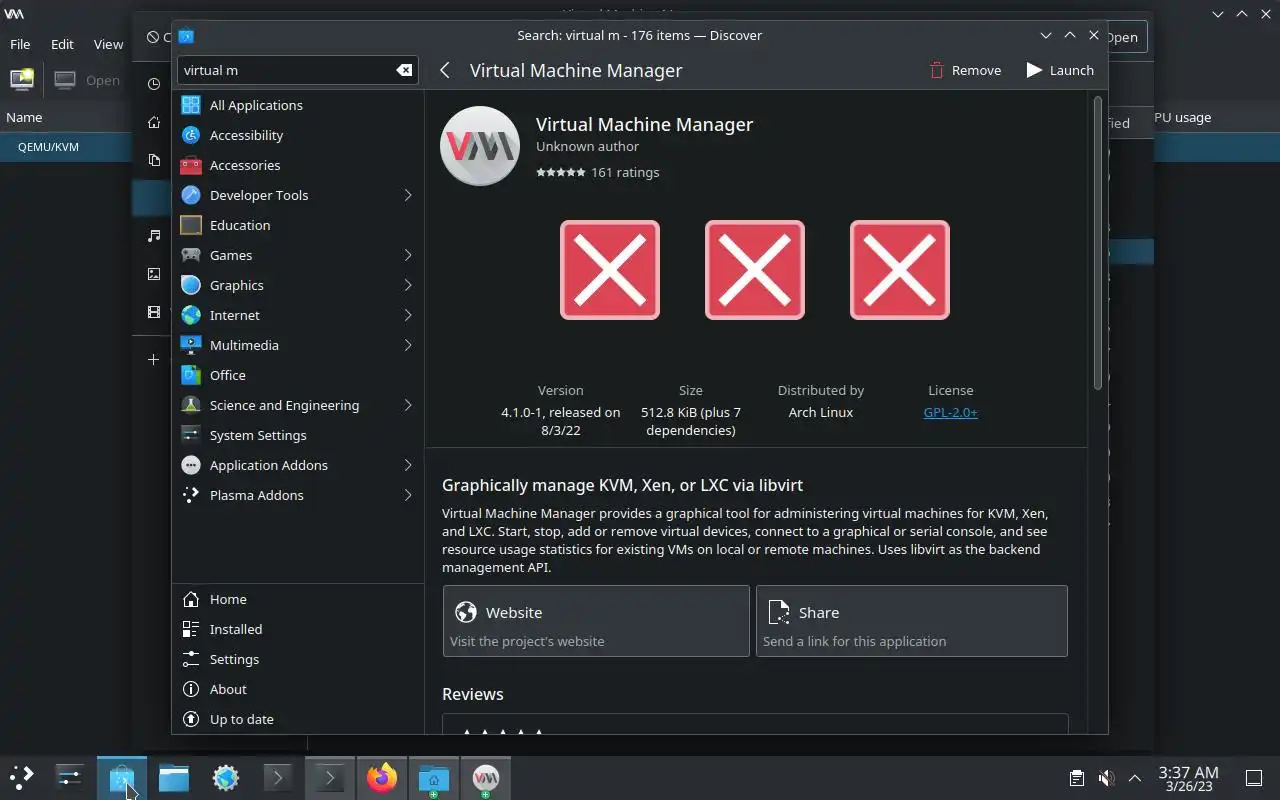Open the Discover icon in taskbar
The image size is (1280, 800).
click(x=122, y=777)
